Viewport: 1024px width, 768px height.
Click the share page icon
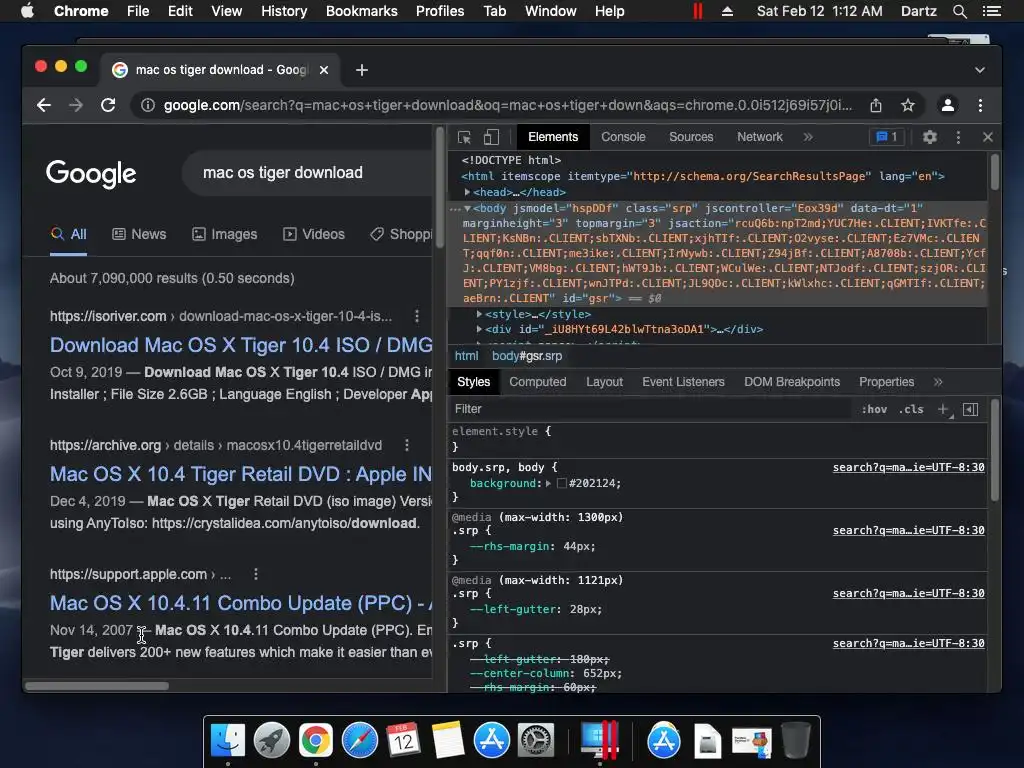pos(876,105)
